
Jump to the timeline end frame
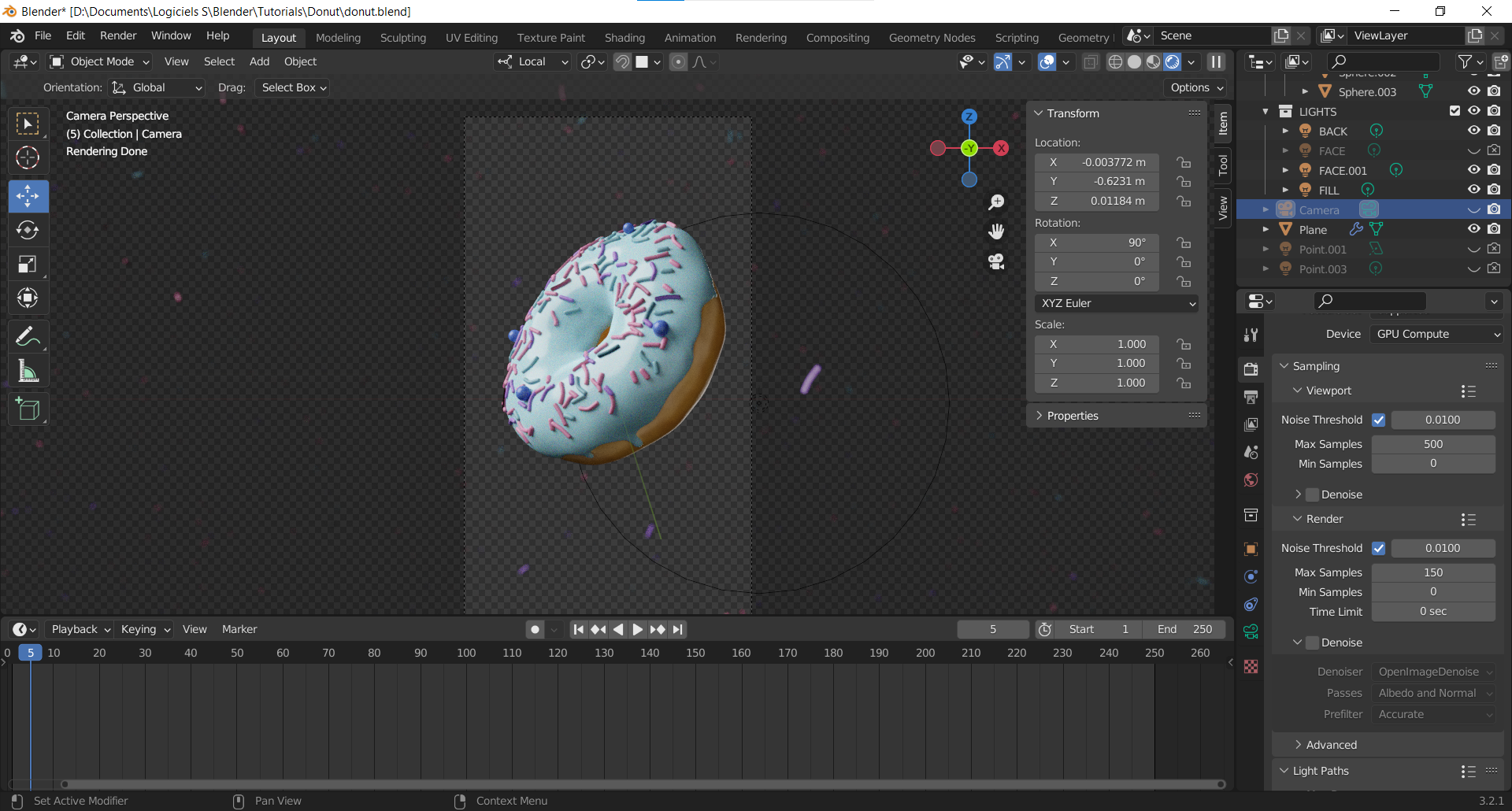click(678, 629)
